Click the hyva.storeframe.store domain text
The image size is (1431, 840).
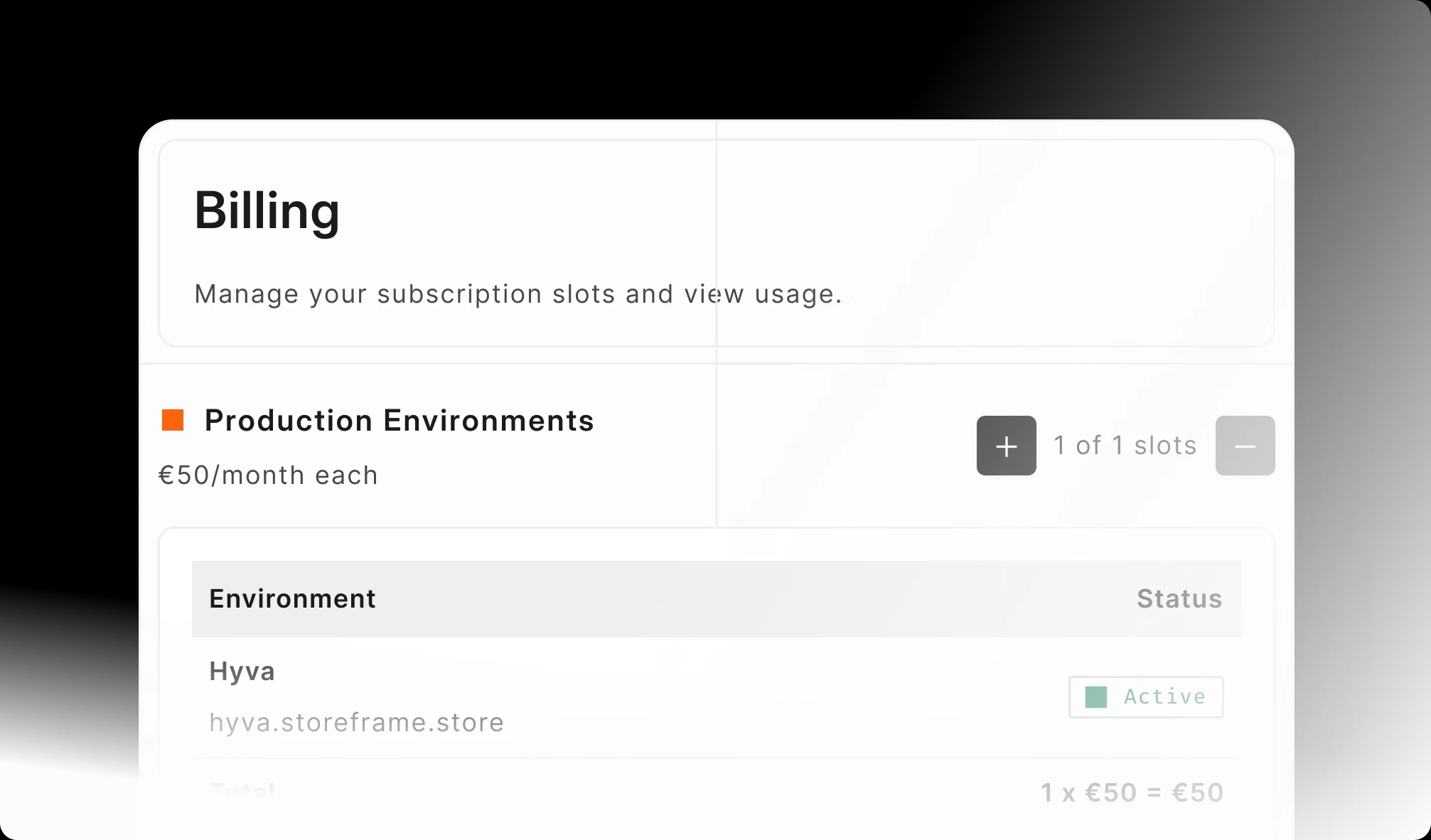[356, 722]
